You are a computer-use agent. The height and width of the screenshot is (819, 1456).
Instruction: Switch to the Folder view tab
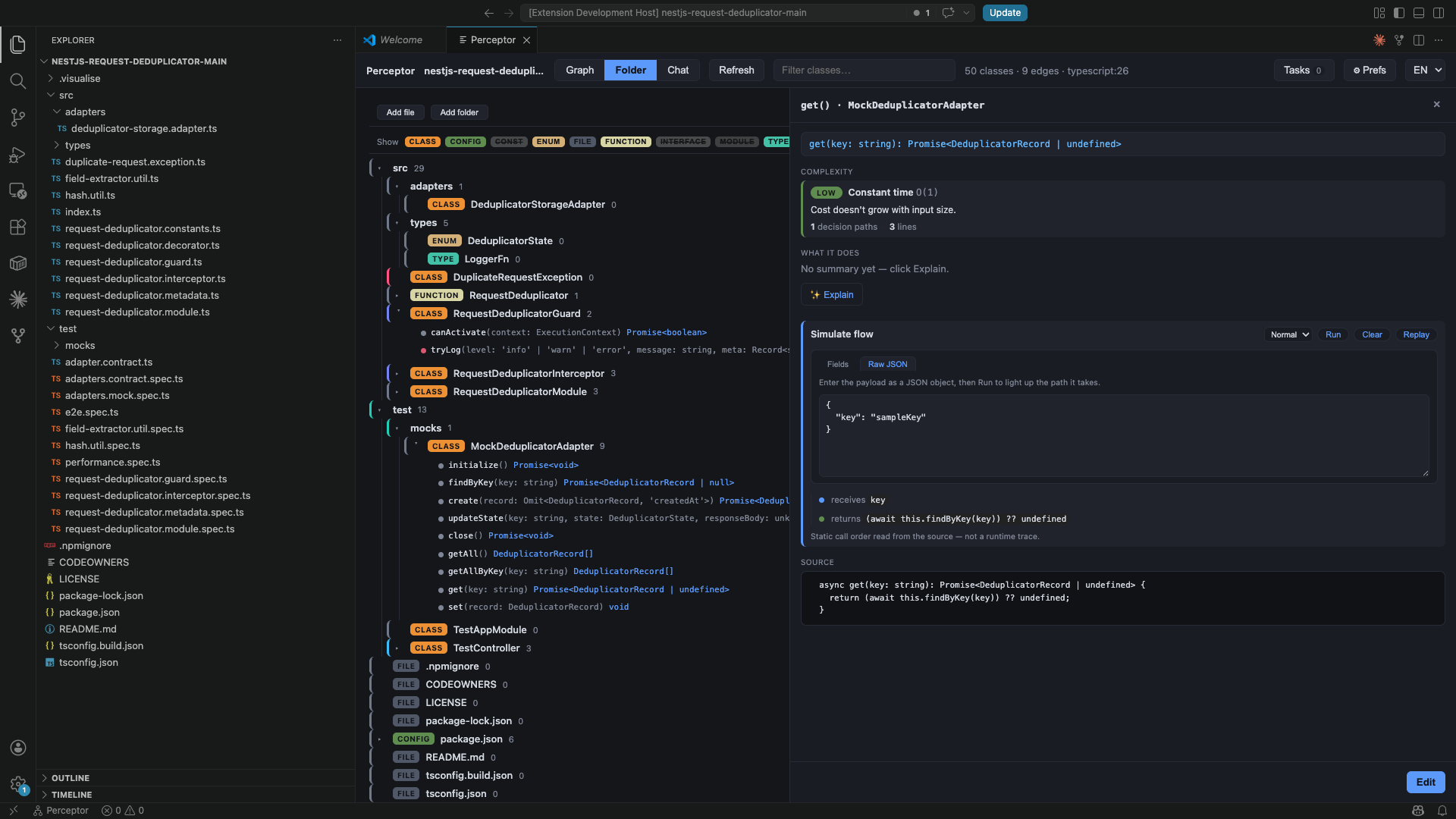630,71
